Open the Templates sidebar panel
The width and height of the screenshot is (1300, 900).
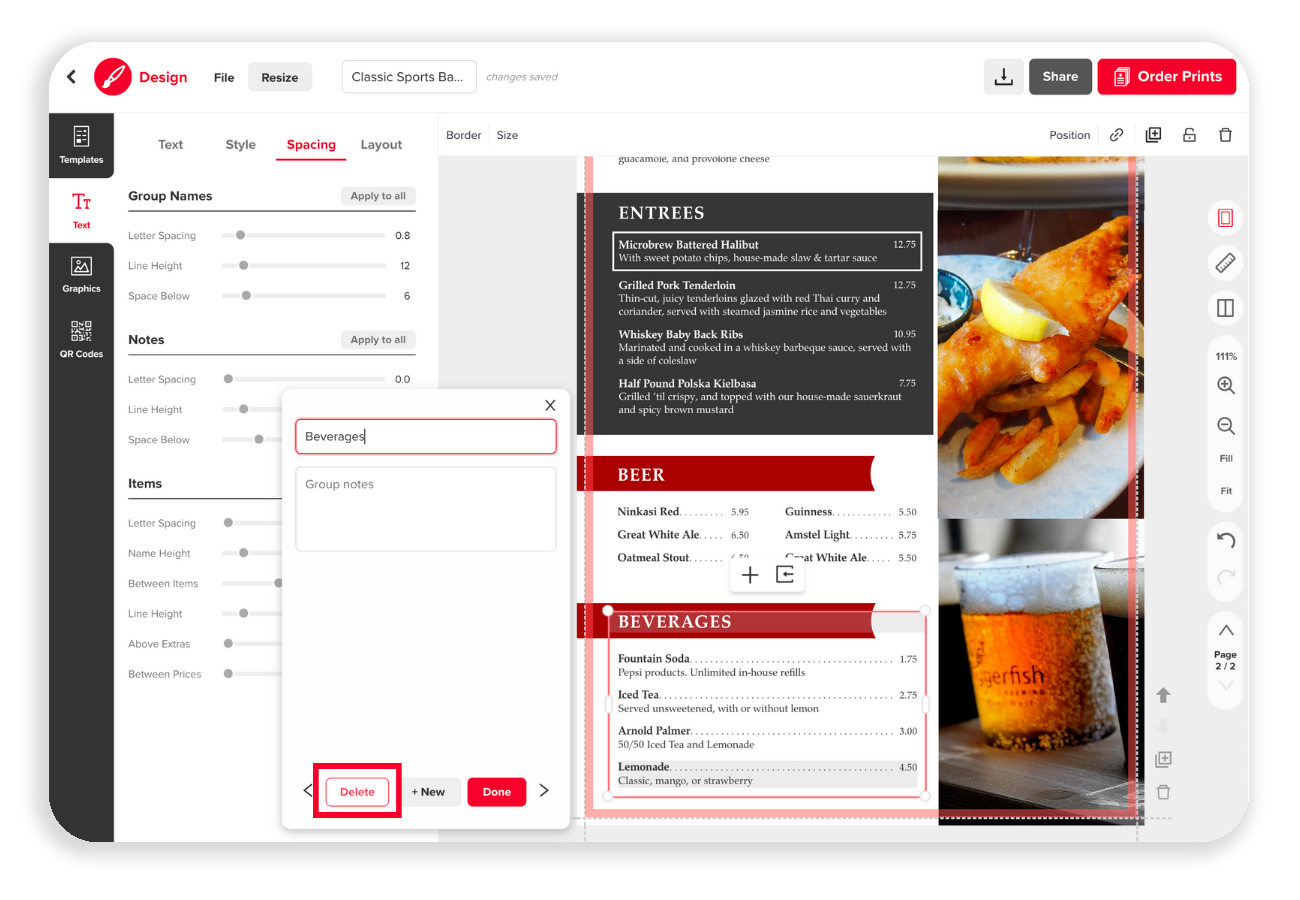pos(81,146)
